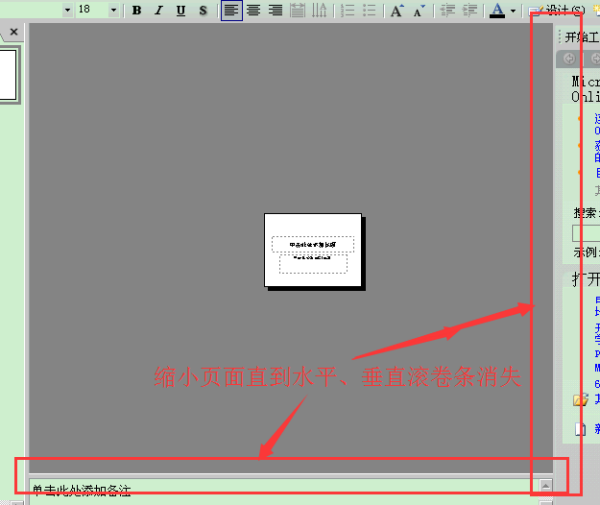Click task pane Back arrow button

pos(569,59)
